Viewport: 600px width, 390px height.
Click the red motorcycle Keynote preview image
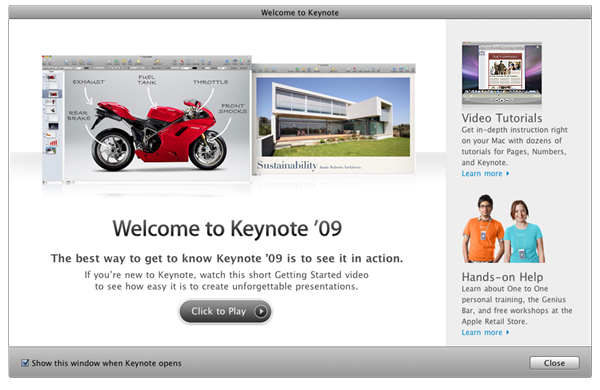[x=147, y=119]
